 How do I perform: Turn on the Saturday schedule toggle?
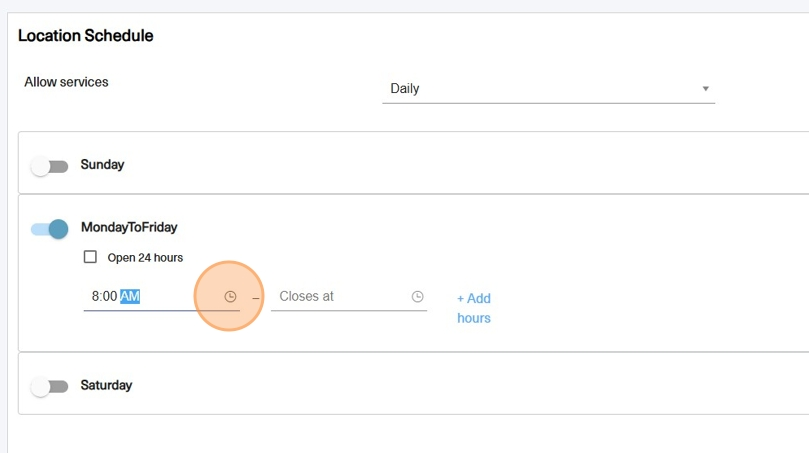pyautogui.click(x=50, y=386)
